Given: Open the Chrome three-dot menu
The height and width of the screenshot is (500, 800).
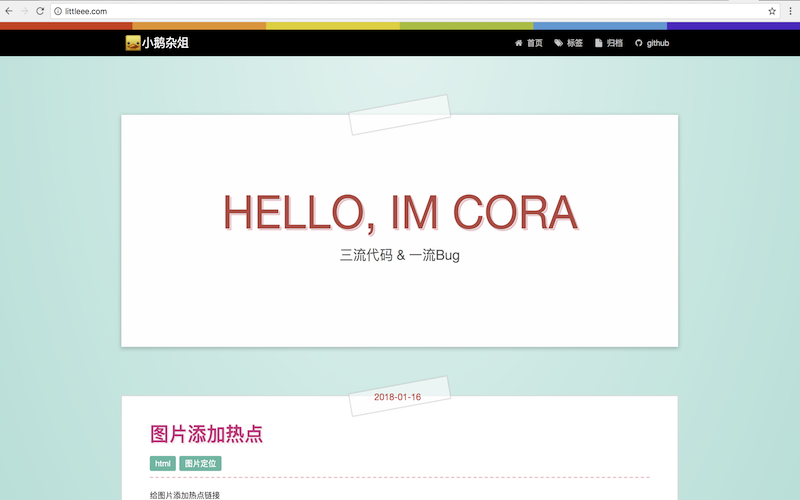Looking at the screenshot, I should click(790, 10).
